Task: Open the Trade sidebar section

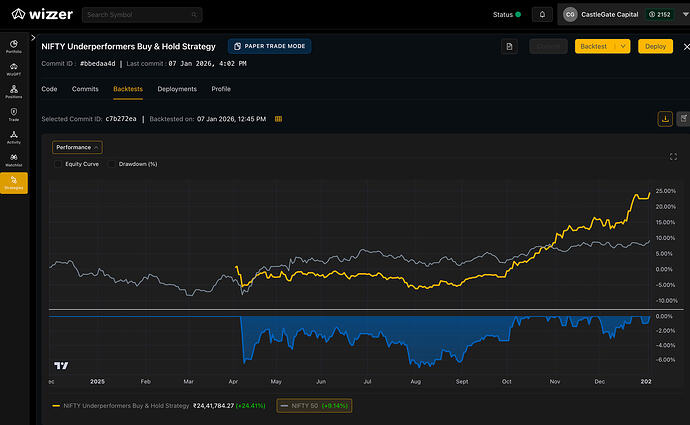Action: 14,114
